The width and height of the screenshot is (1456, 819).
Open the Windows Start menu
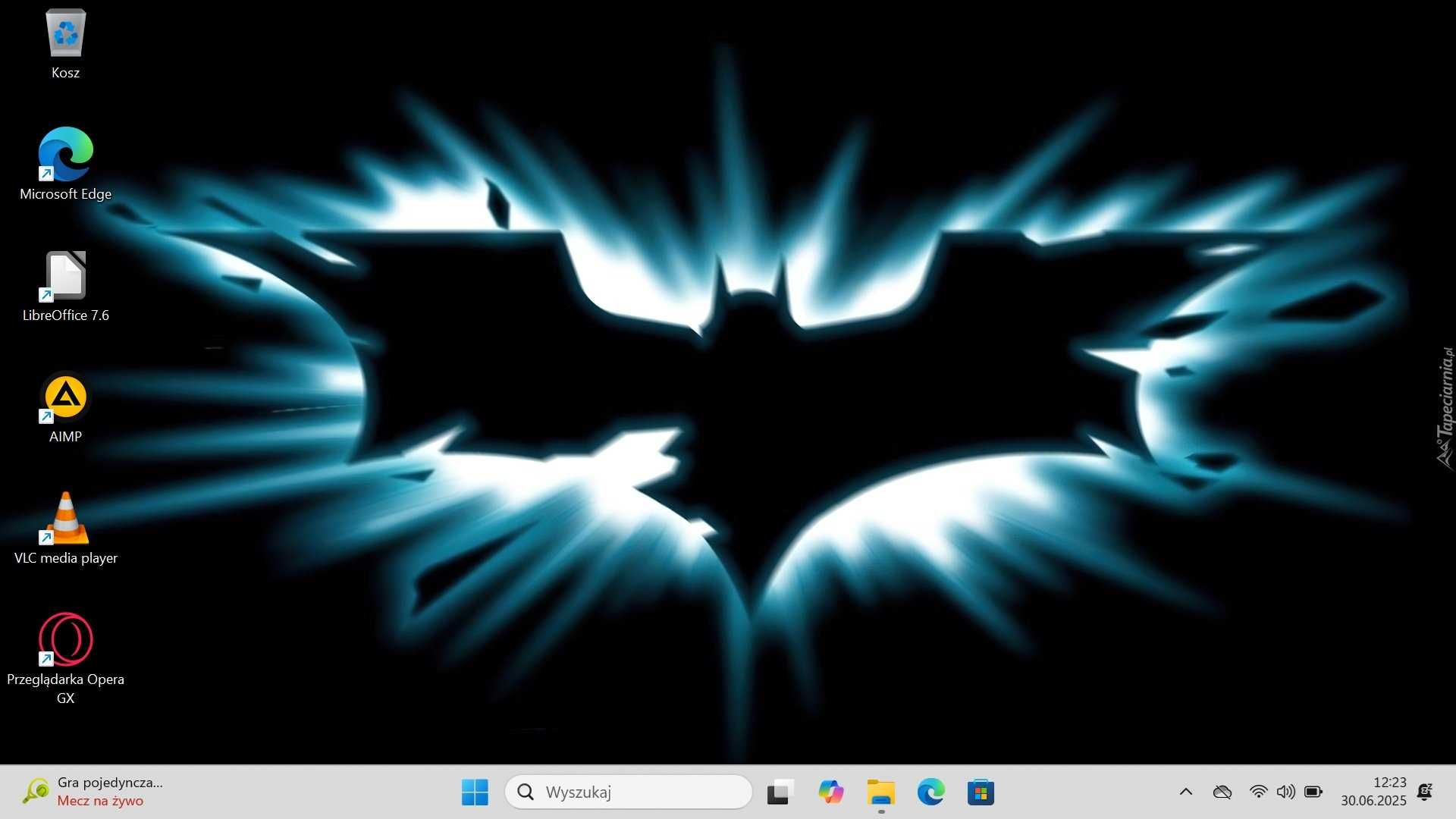point(475,792)
